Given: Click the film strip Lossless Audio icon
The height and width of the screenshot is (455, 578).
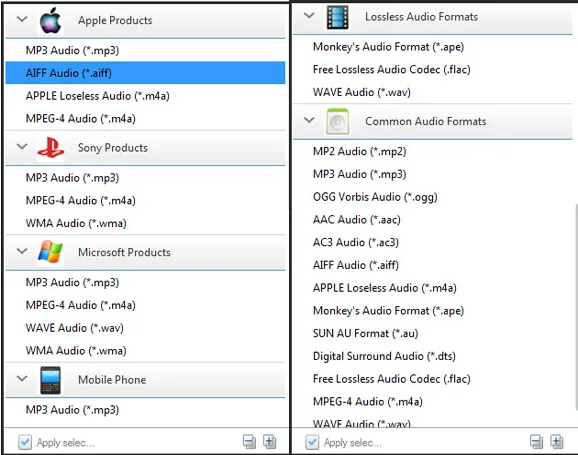Looking at the screenshot, I should point(337,17).
